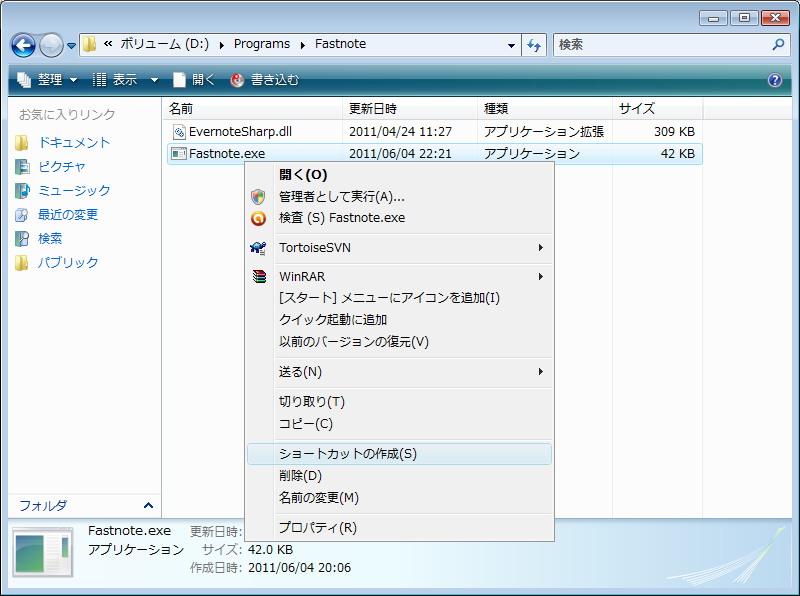The width and height of the screenshot is (800, 596).
Task: Open the 表示 (Views) dropdown arrow
Action: tap(154, 80)
